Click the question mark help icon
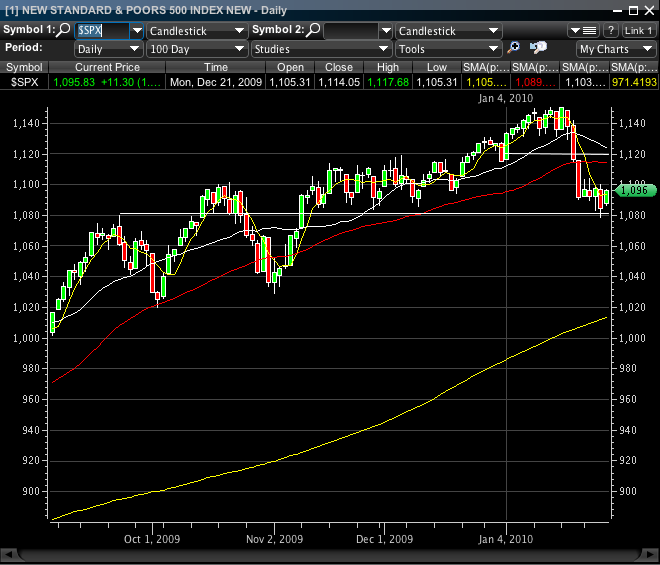Screen dimensions: 660x565 coord(610,31)
